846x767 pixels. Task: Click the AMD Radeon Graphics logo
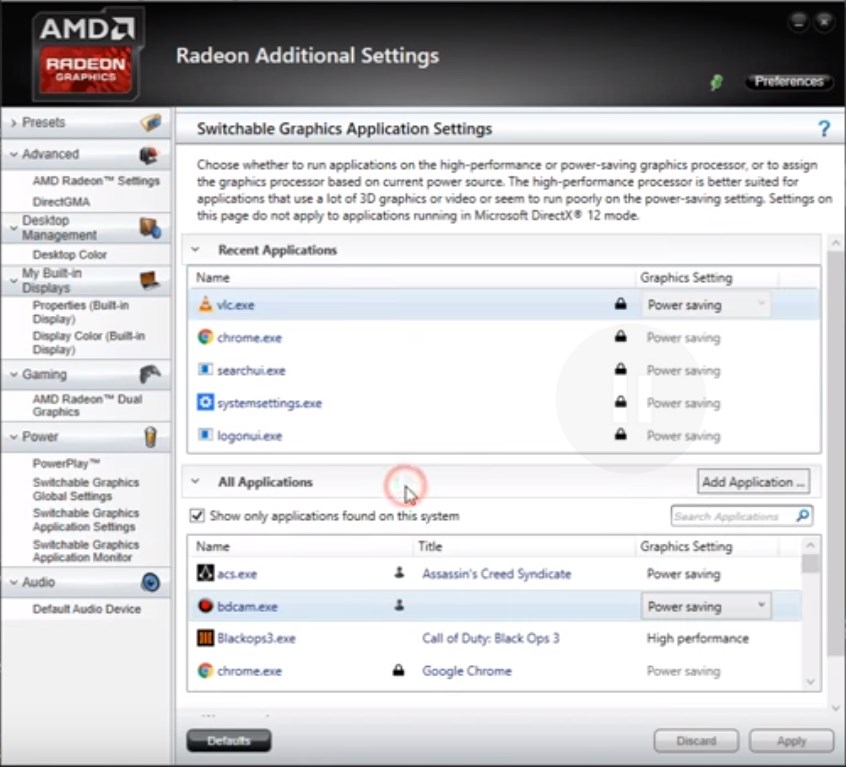click(87, 54)
